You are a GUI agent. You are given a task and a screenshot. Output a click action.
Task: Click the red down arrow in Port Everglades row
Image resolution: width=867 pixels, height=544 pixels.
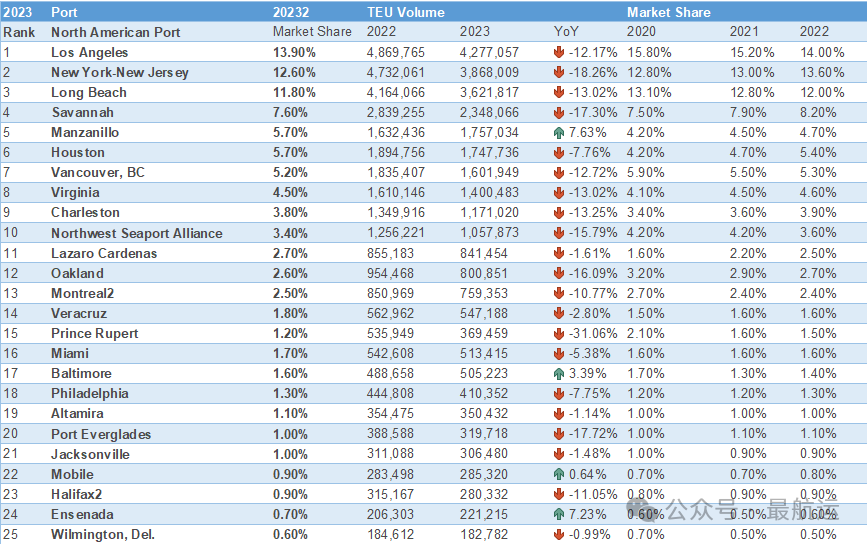coord(558,434)
